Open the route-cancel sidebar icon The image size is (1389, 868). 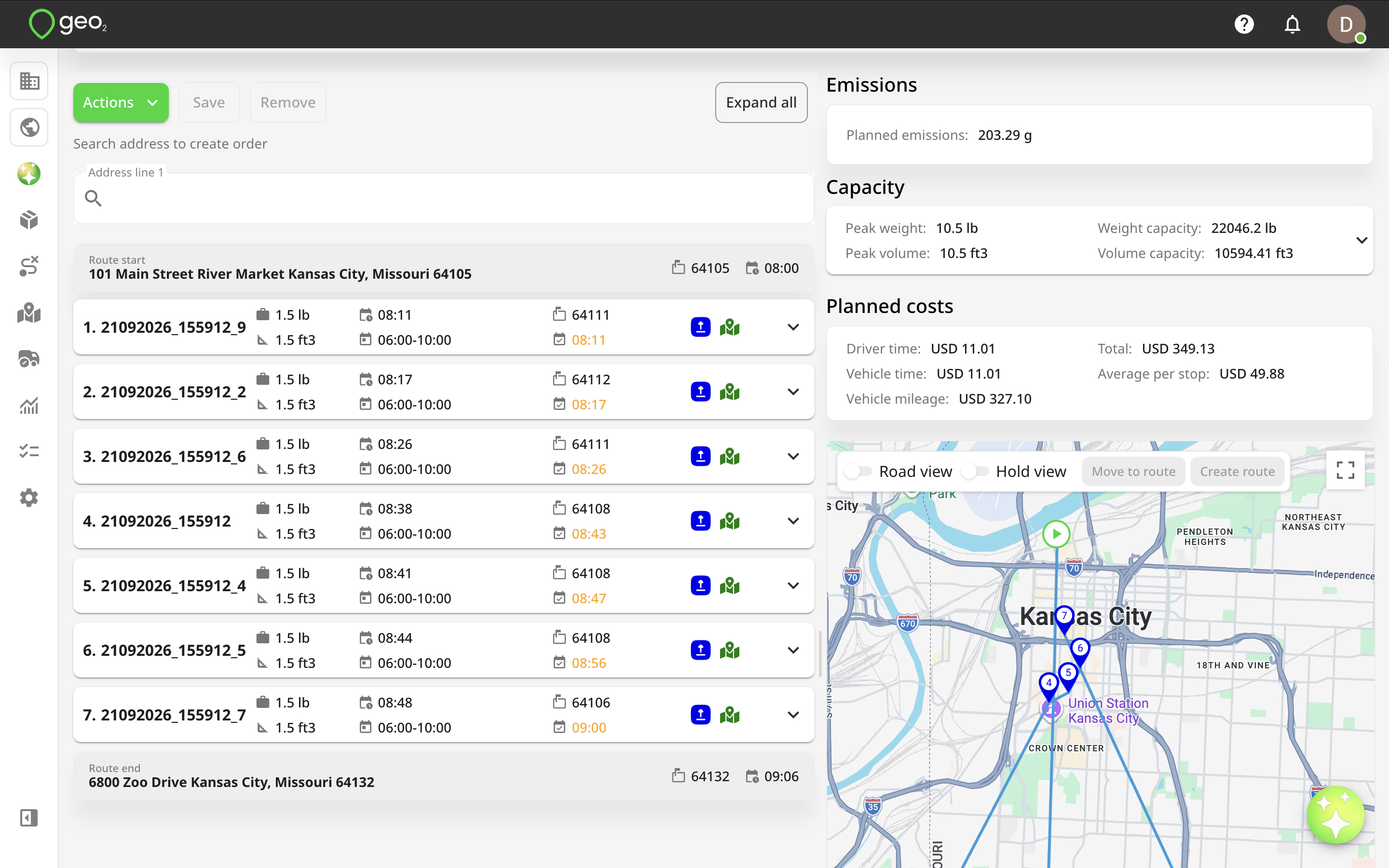(x=29, y=266)
